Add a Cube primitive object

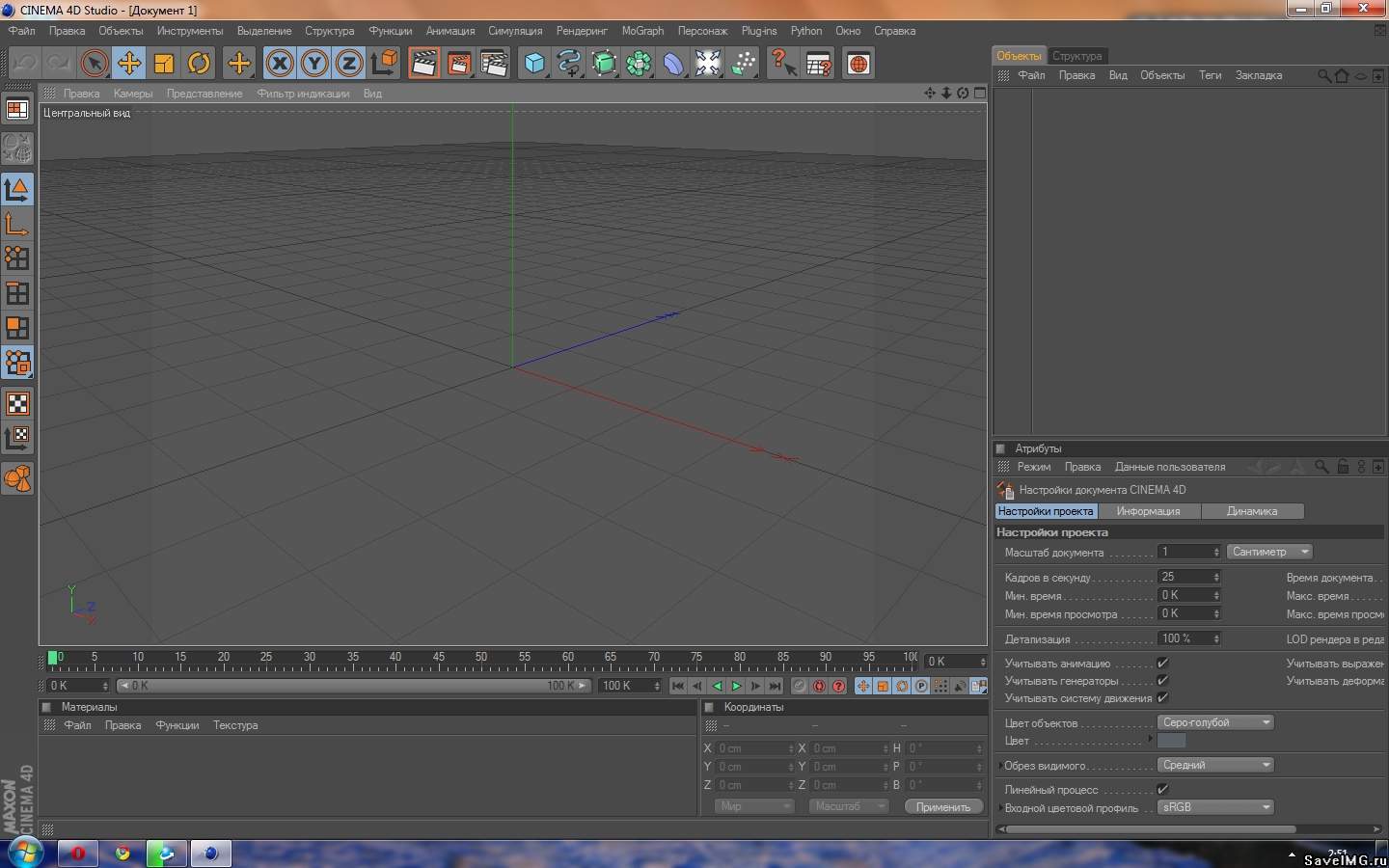pyautogui.click(x=533, y=64)
